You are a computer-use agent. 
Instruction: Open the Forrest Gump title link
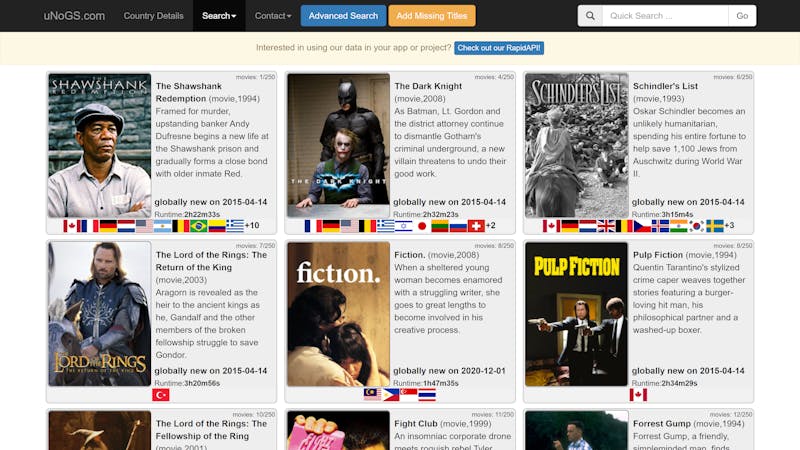click(662, 423)
